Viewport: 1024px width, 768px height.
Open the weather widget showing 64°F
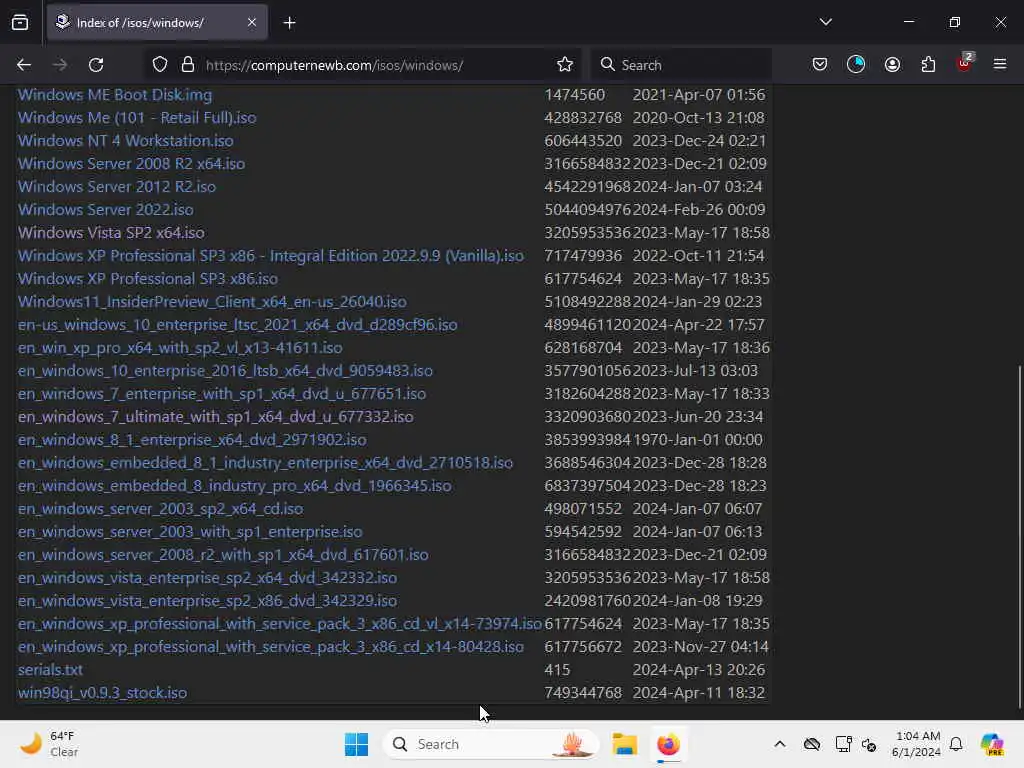tap(49, 744)
